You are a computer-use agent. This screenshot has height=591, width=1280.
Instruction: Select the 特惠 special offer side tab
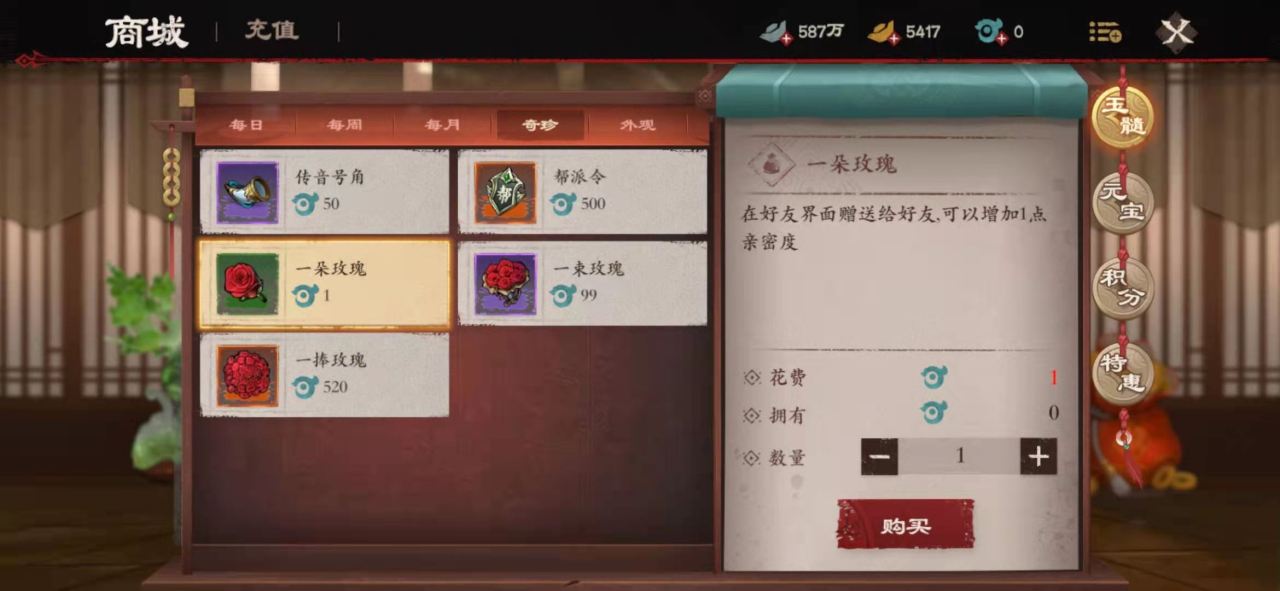[x=1122, y=372]
